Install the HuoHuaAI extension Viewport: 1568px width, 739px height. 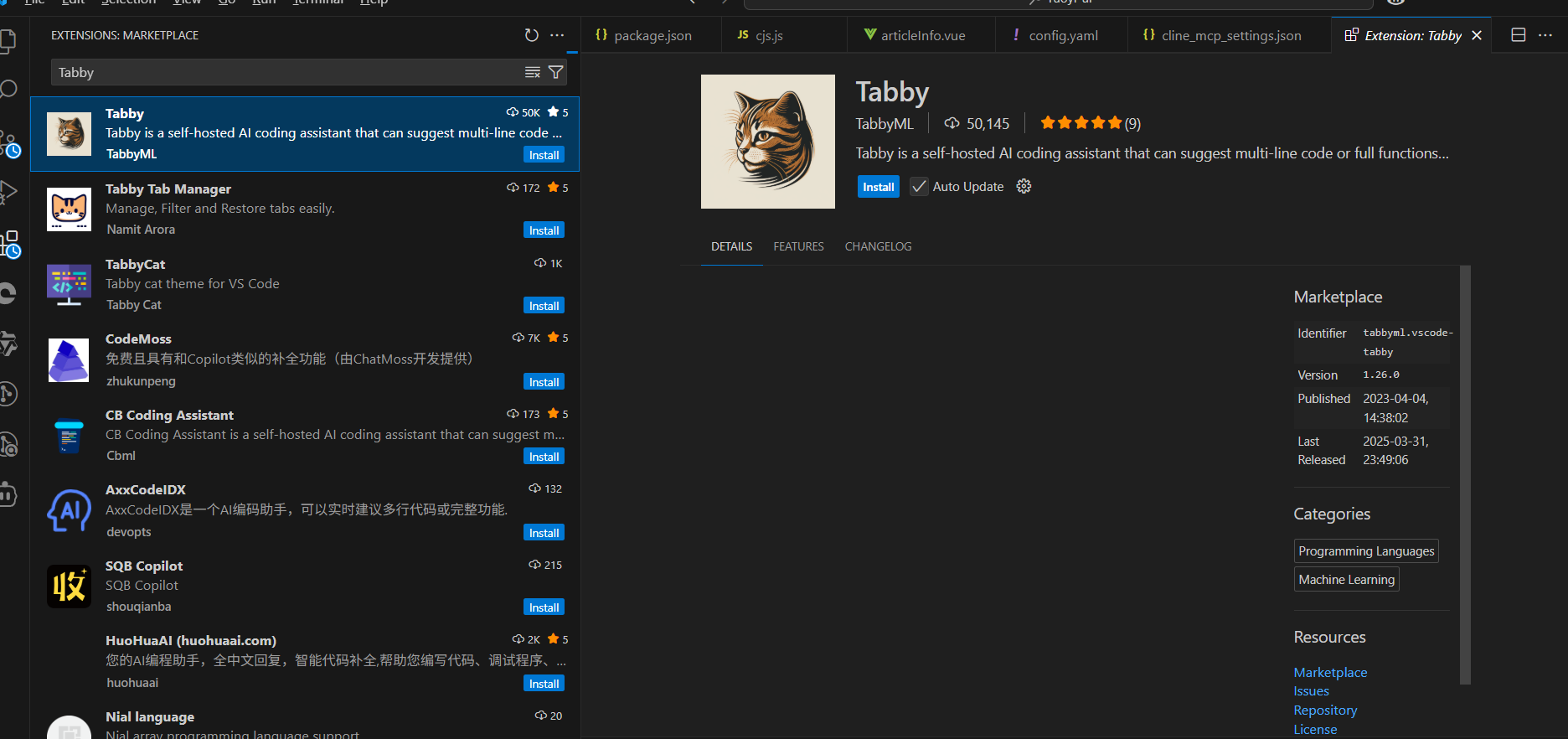544,684
